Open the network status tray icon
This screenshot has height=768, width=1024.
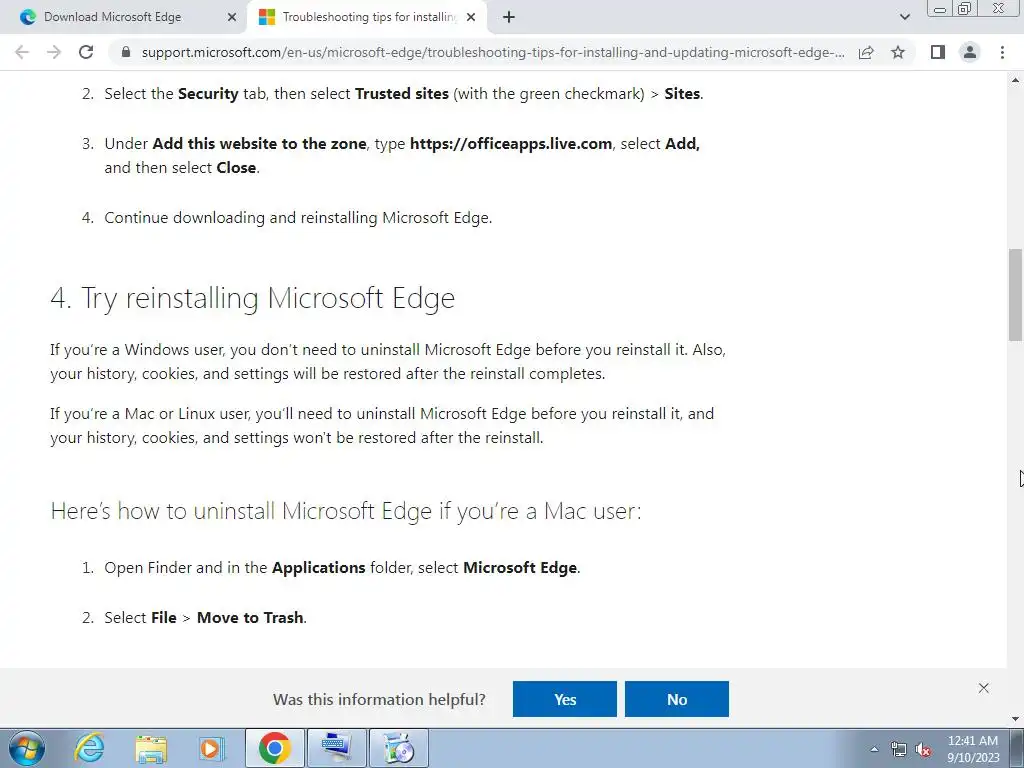pos(899,750)
